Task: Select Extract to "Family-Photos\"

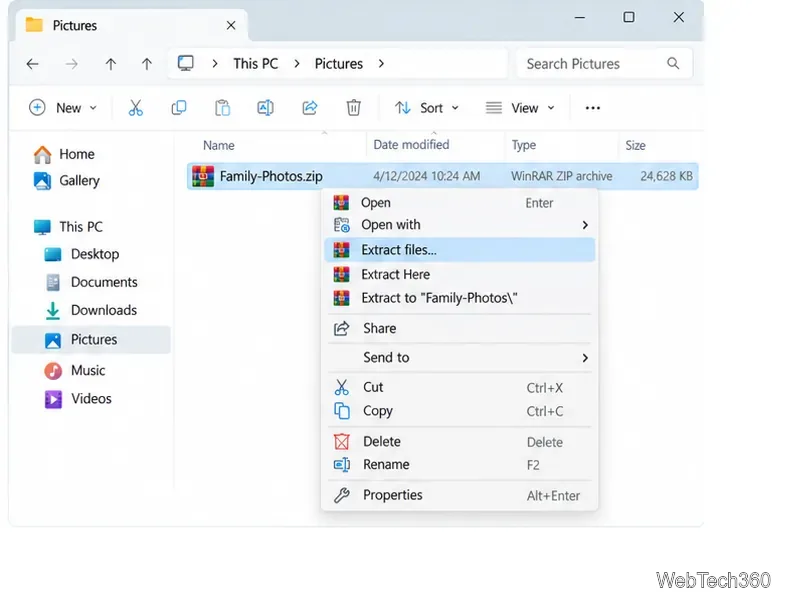Action: click(x=460, y=298)
